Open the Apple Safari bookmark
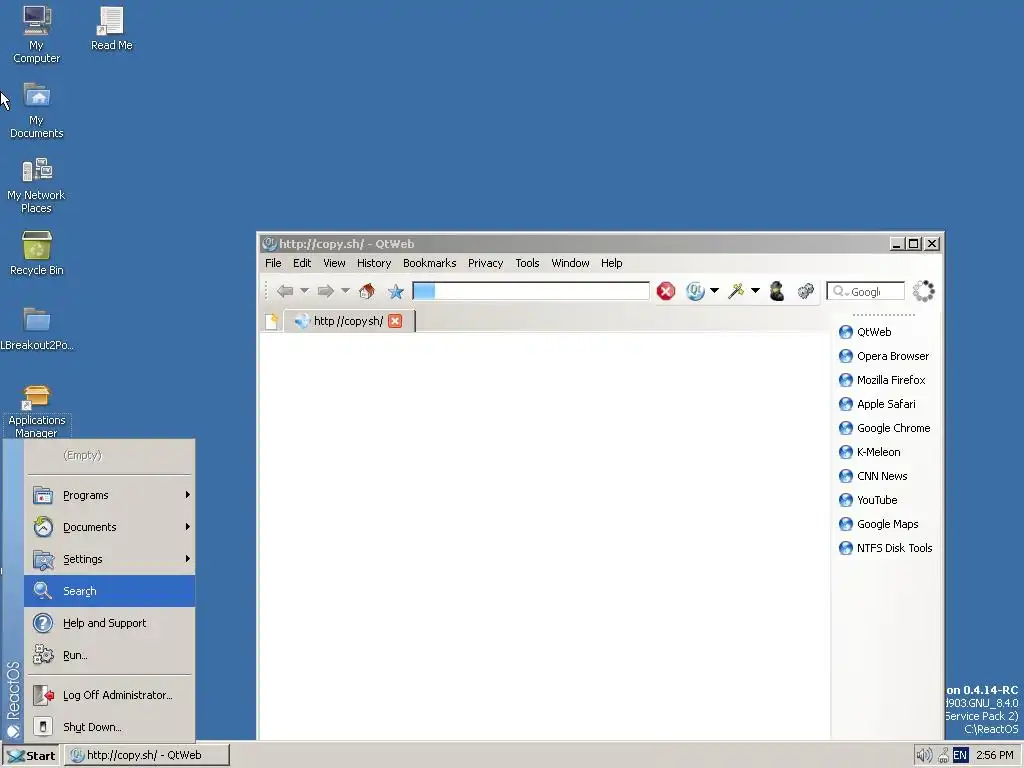This screenshot has width=1024, height=768. 877,404
